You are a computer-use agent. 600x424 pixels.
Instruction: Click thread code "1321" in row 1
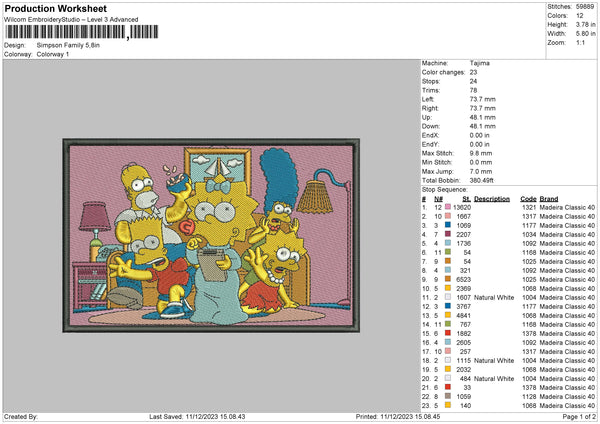(529, 207)
